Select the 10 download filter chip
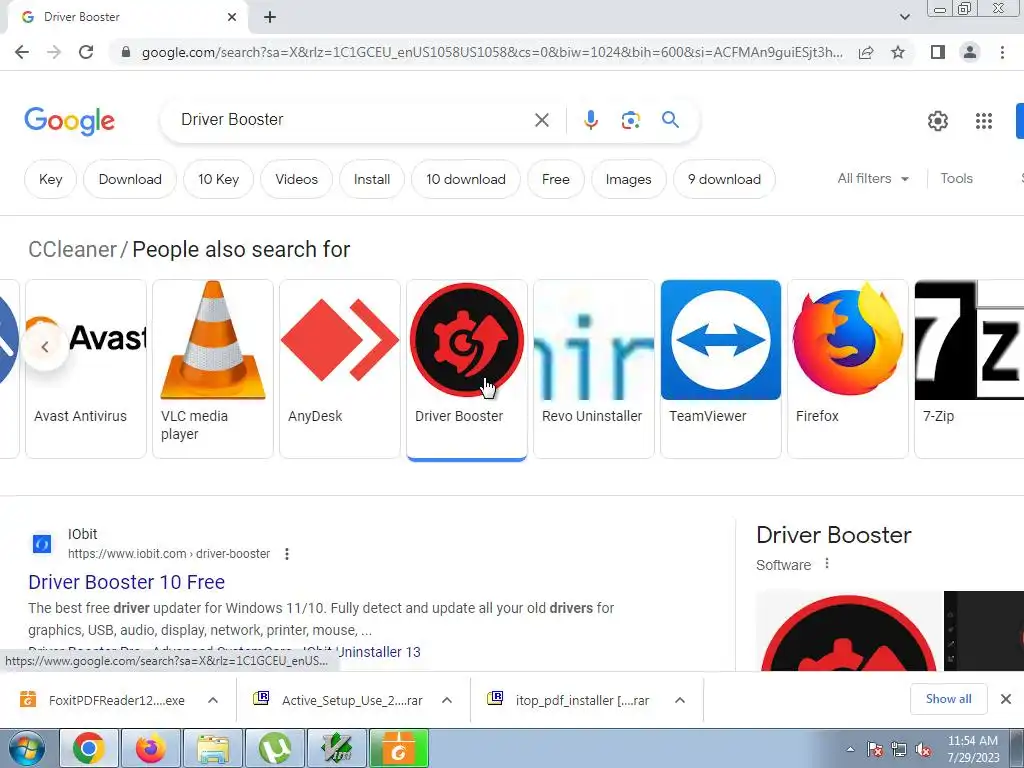Viewport: 1024px width, 768px height. pyautogui.click(x=466, y=179)
